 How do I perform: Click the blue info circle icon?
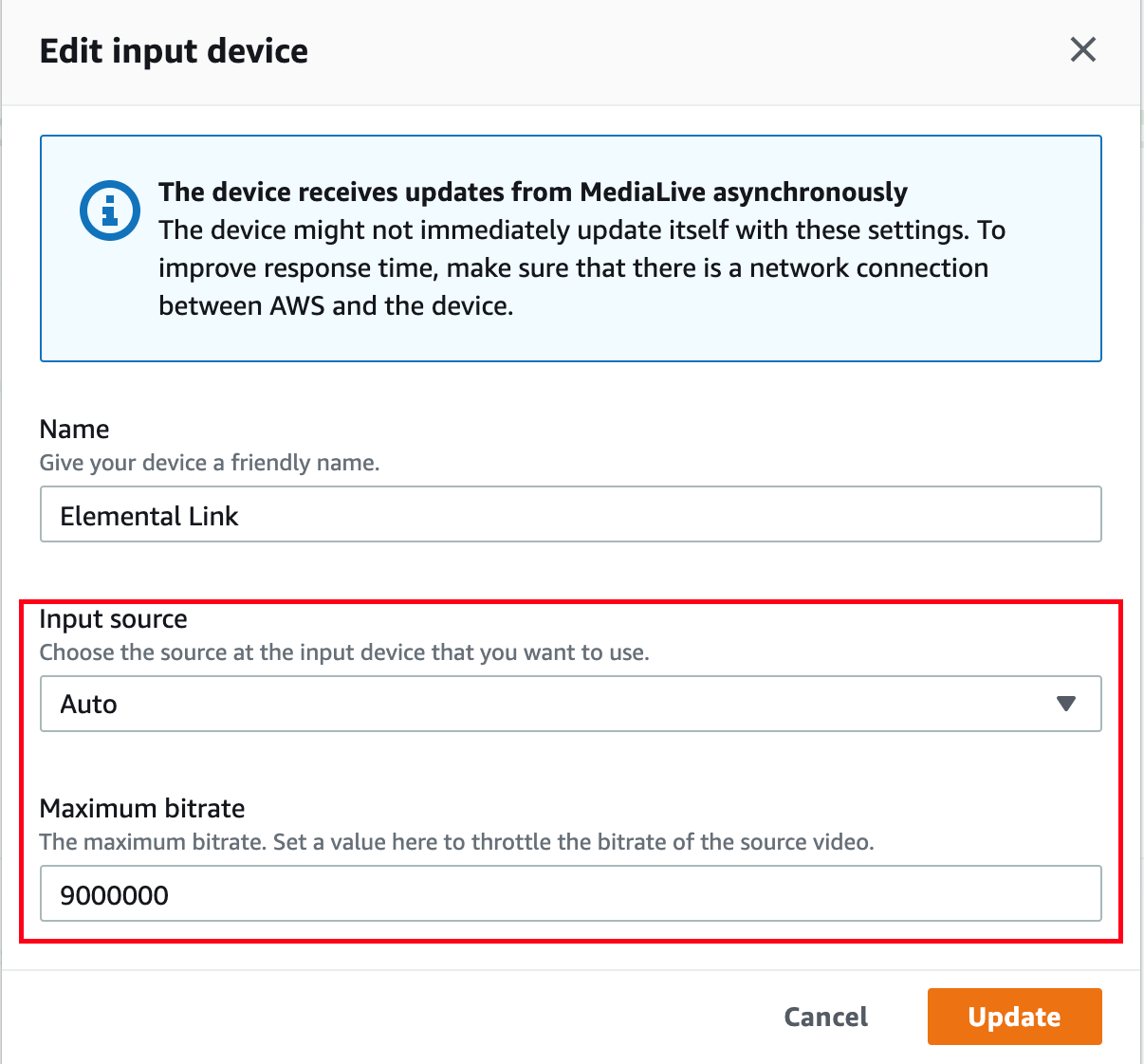(x=110, y=210)
